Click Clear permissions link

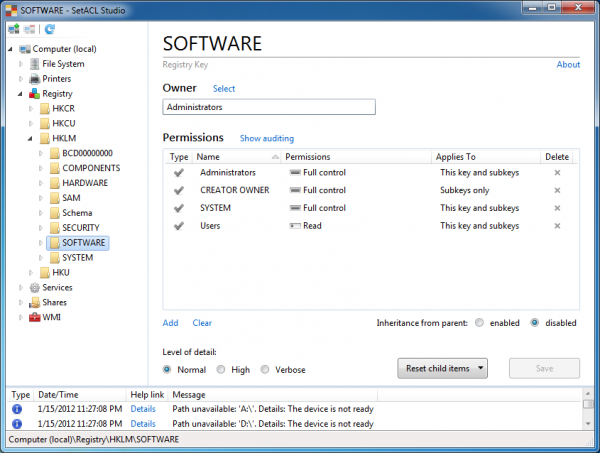(x=202, y=323)
